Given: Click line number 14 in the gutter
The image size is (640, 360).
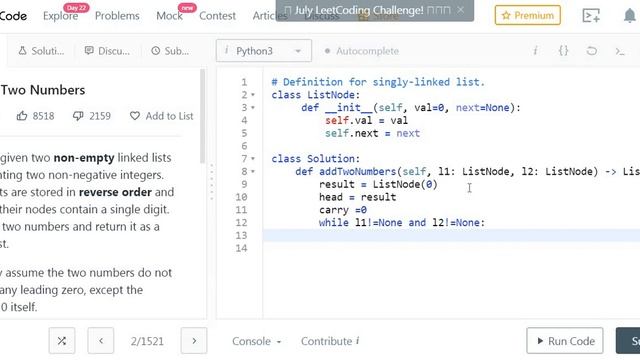Looking at the screenshot, I should pyautogui.click(x=241, y=248).
